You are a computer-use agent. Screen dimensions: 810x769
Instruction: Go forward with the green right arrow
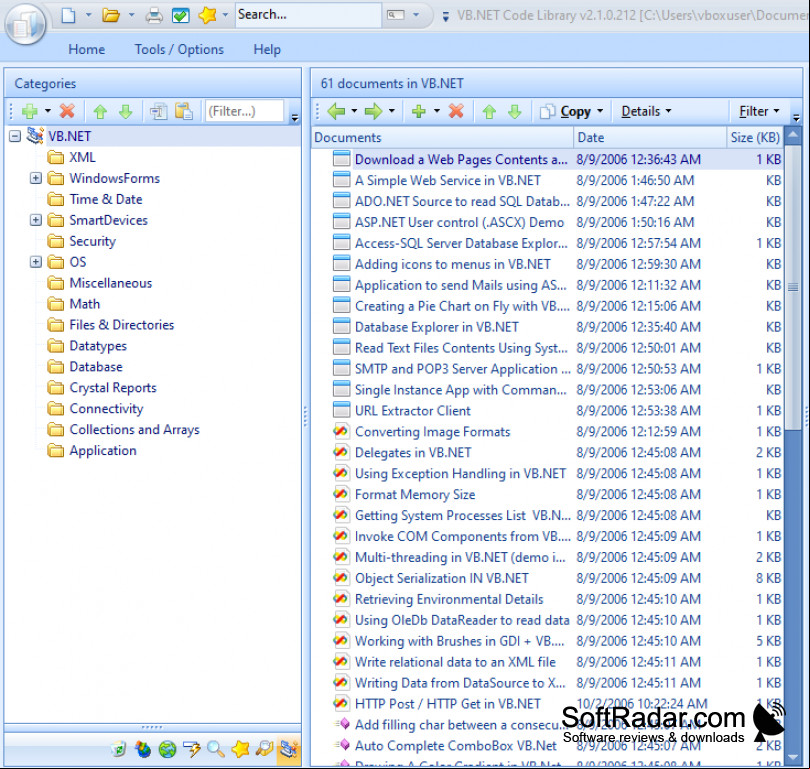coord(373,111)
